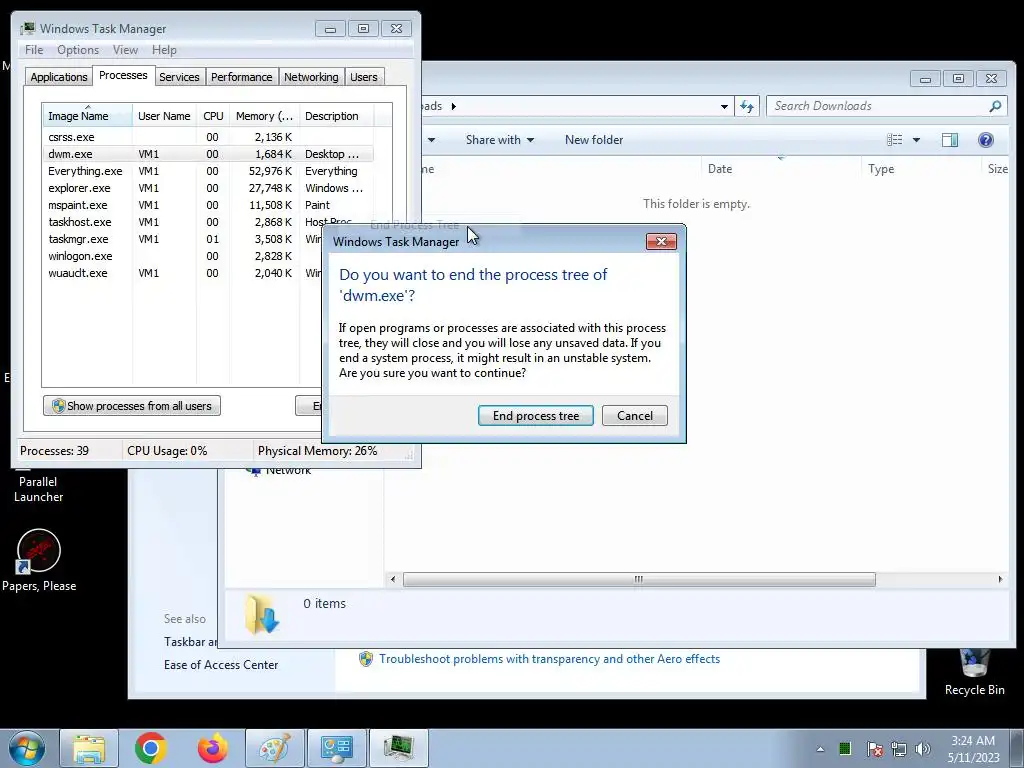This screenshot has height=768, width=1024.
Task: Cancel the end process tree dialog
Action: click(x=634, y=416)
